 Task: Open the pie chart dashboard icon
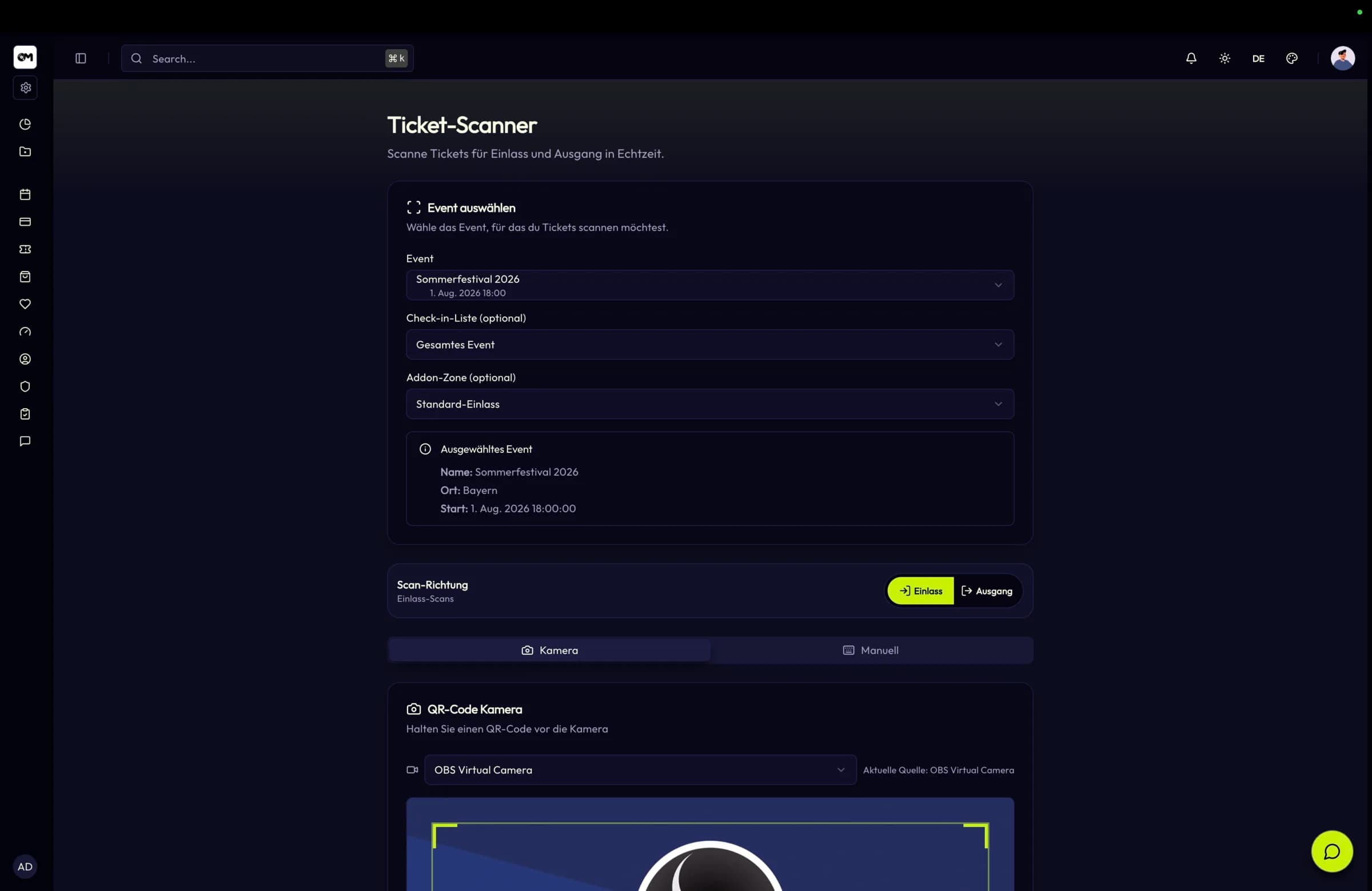[25, 124]
